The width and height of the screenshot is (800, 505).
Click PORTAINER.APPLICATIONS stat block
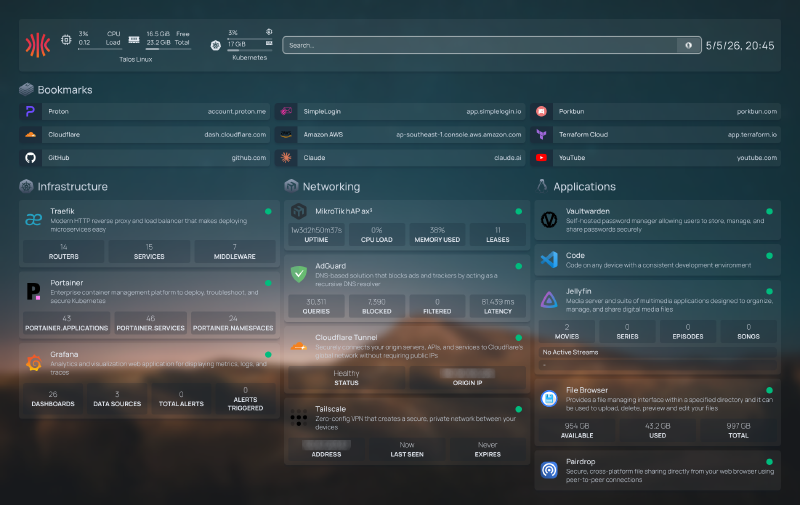click(66, 323)
